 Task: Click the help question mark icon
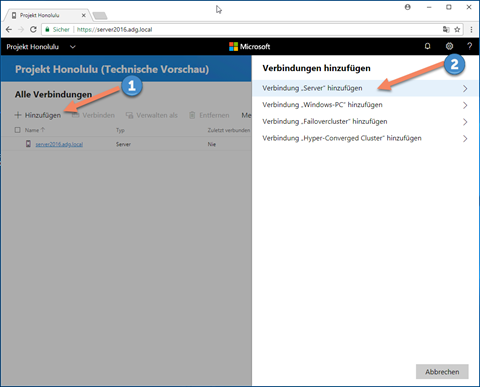470,46
